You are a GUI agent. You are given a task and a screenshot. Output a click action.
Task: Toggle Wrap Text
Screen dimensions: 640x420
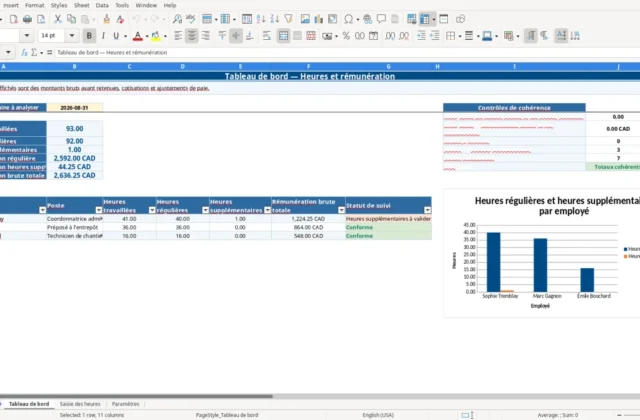[x=267, y=36]
